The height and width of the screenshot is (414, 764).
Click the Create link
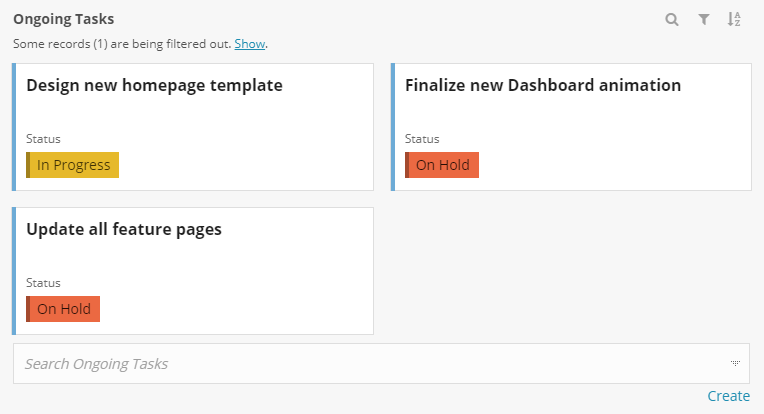[728, 396]
